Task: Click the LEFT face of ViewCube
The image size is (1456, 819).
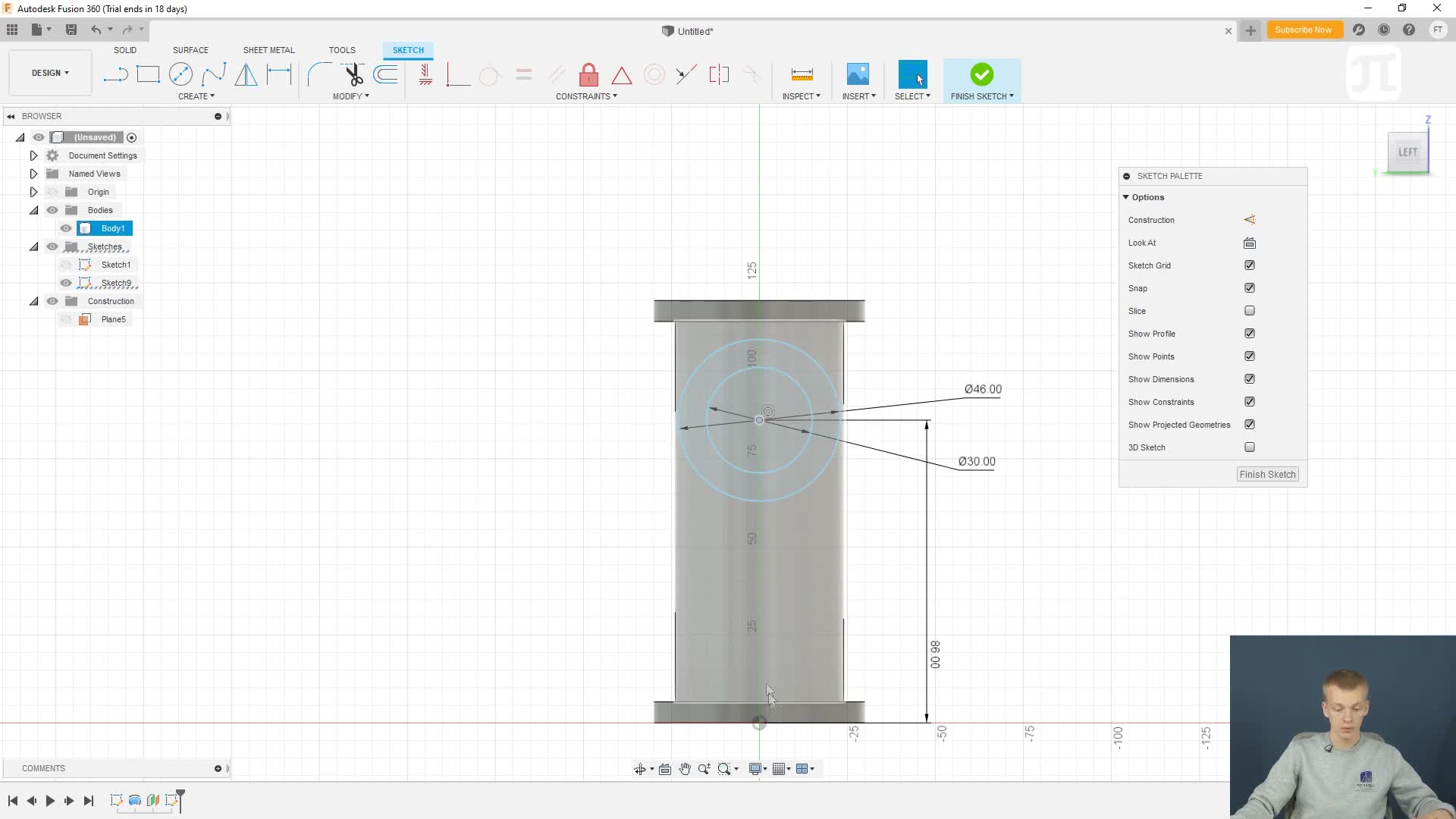Action: (x=1407, y=152)
